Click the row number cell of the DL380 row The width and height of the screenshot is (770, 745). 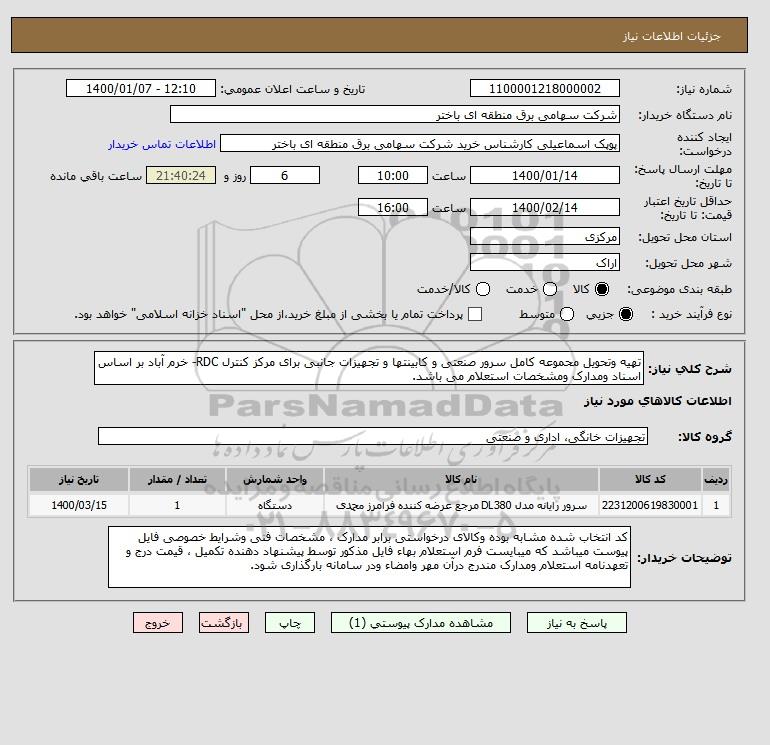coord(716,505)
